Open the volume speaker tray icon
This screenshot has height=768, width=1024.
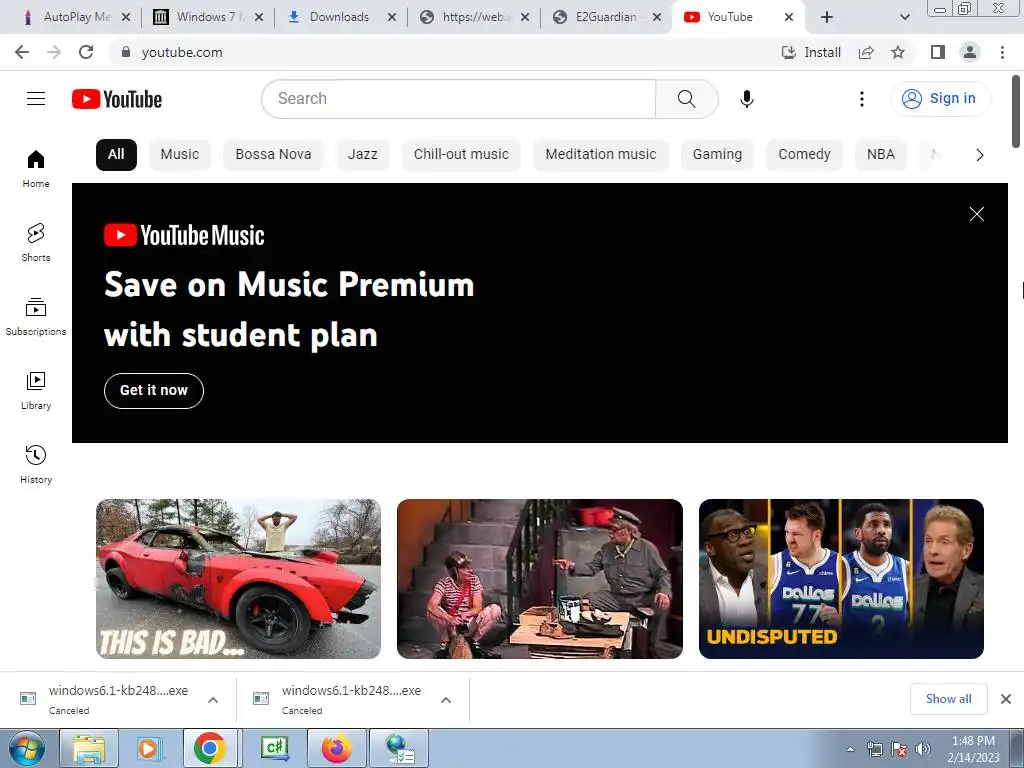click(x=923, y=749)
